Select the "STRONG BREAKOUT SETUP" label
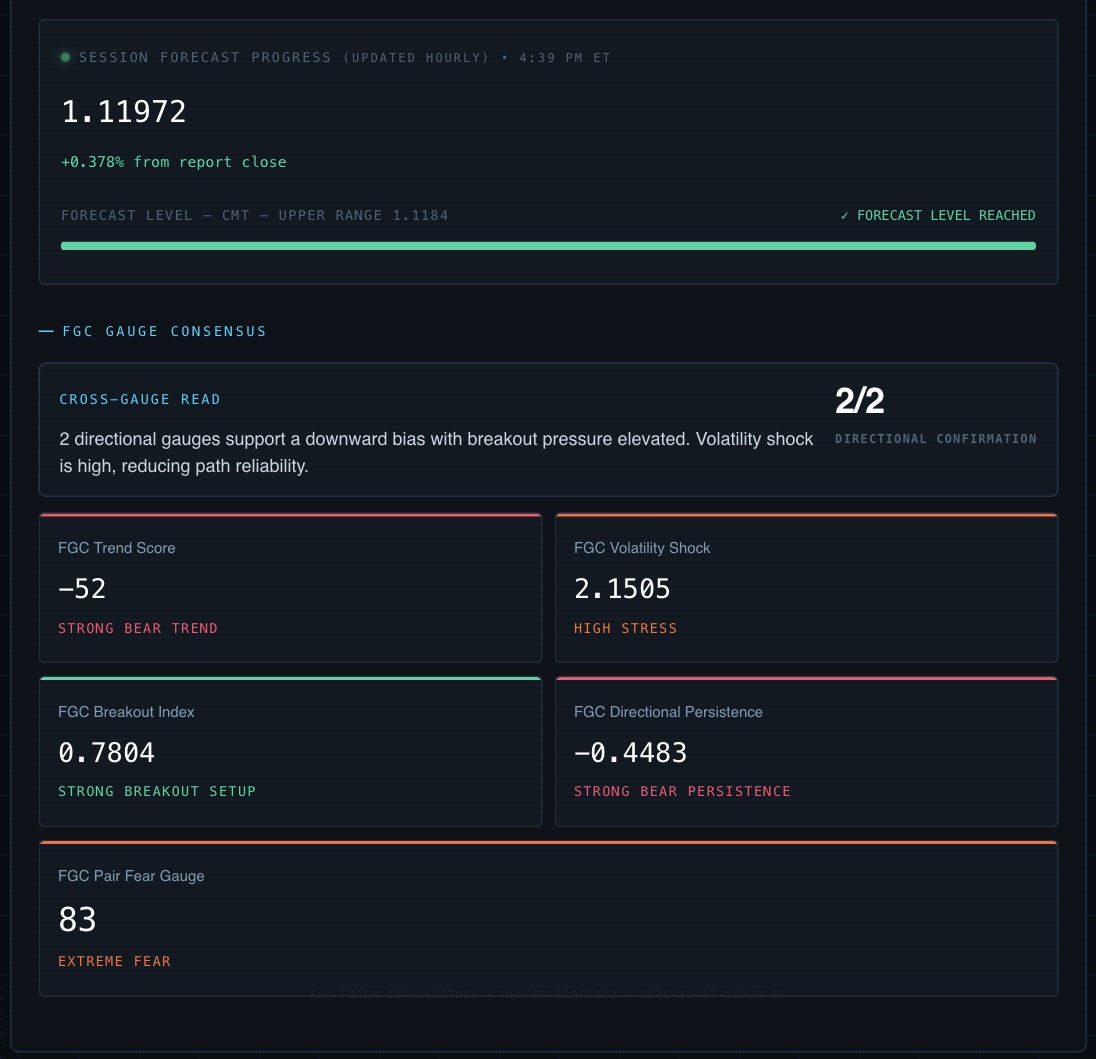Screen dimensions: 1096x1059 (157, 791)
